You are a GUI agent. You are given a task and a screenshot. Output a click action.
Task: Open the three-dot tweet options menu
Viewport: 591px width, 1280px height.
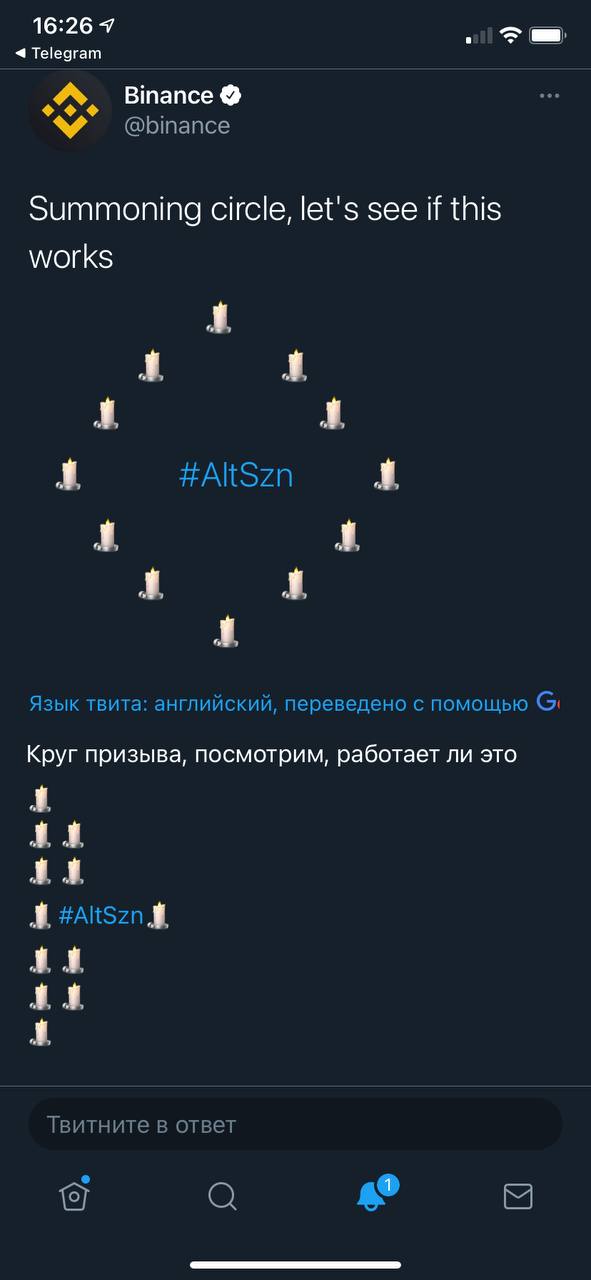coord(549,96)
